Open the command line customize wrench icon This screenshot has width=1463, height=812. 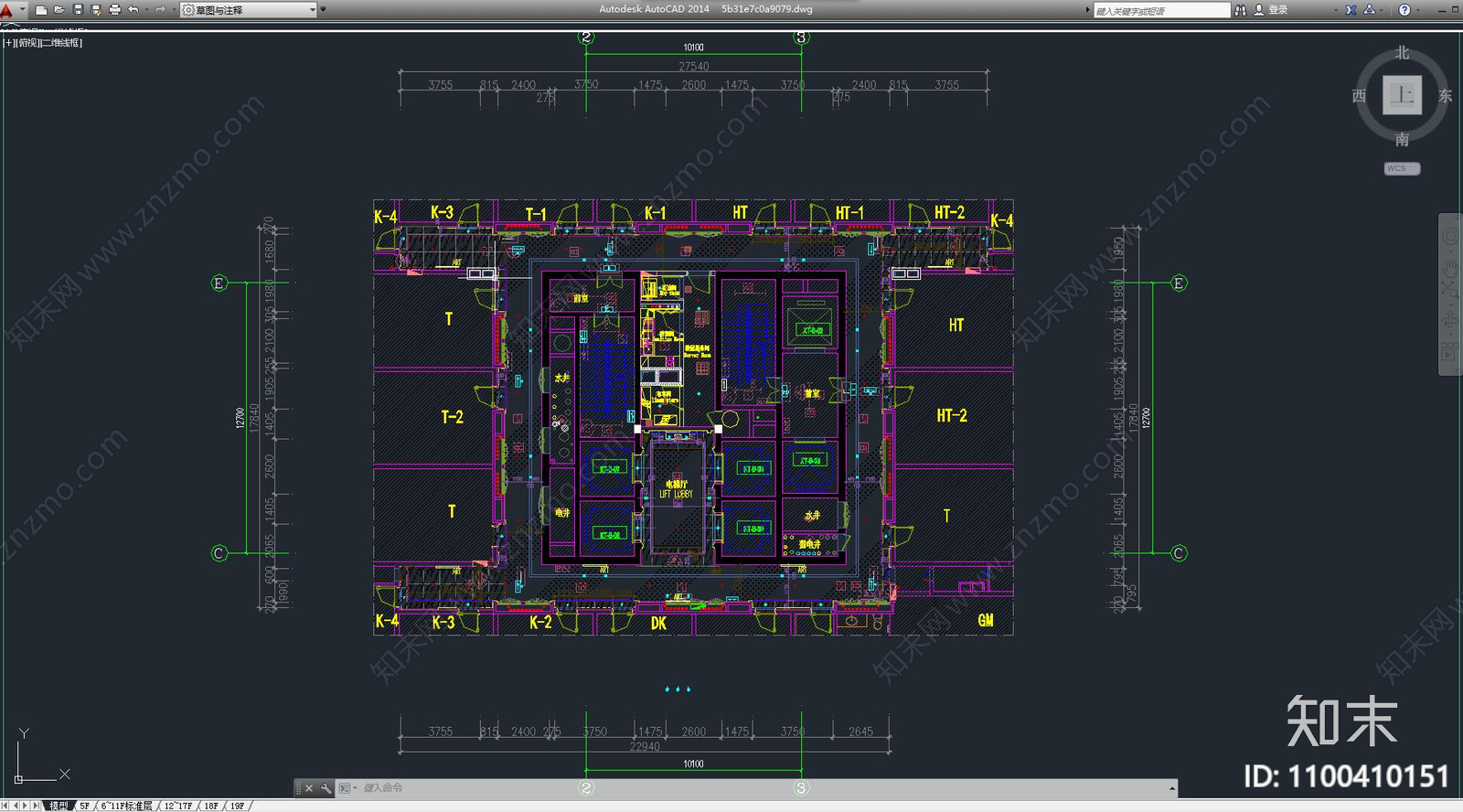[326, 788]
